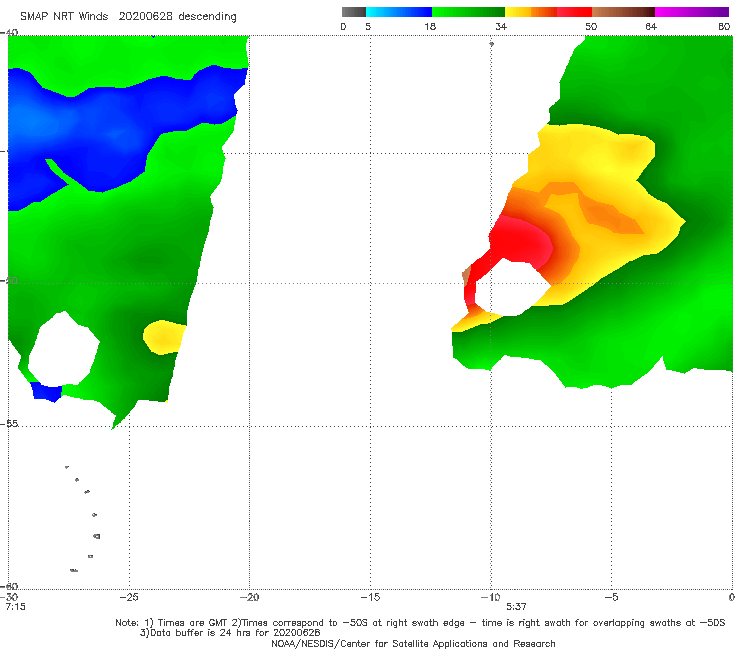Click the red high-wind core region
This screenshot has height=650, width=740.
click(x=521, y=243)
